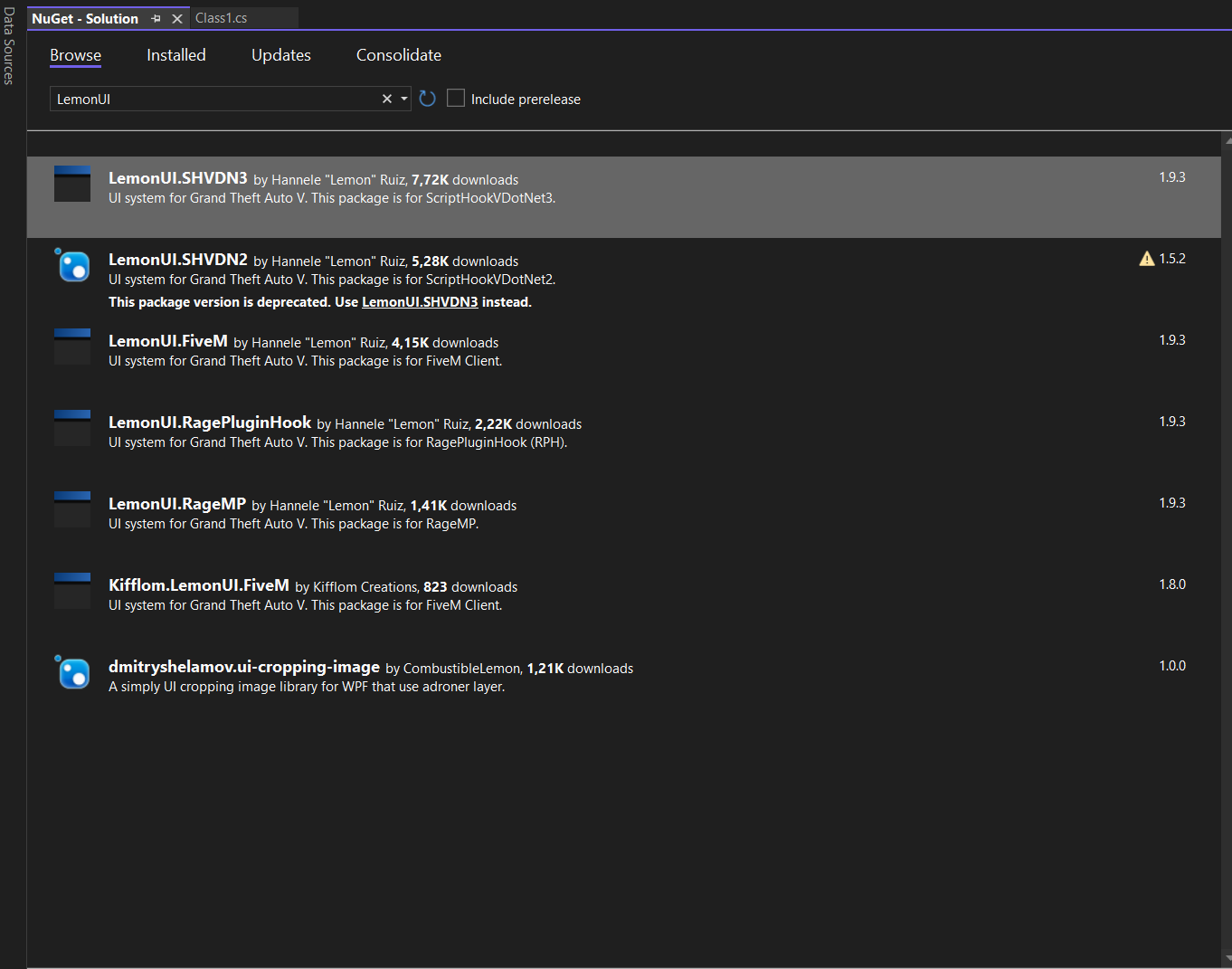Enable the Include prerelease checkbox

456,98
